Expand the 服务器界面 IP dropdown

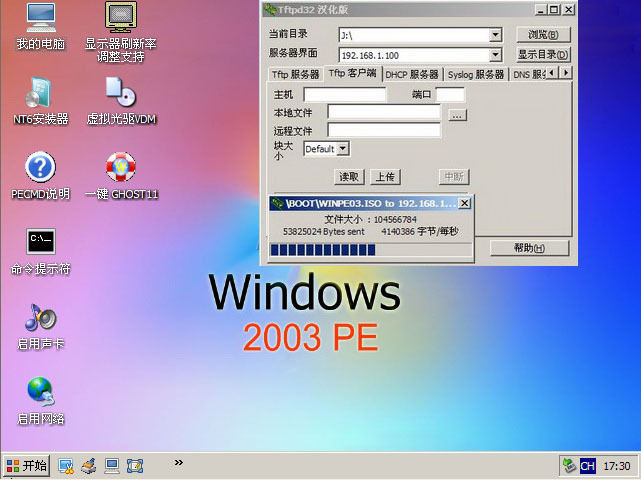coord(495,54)
